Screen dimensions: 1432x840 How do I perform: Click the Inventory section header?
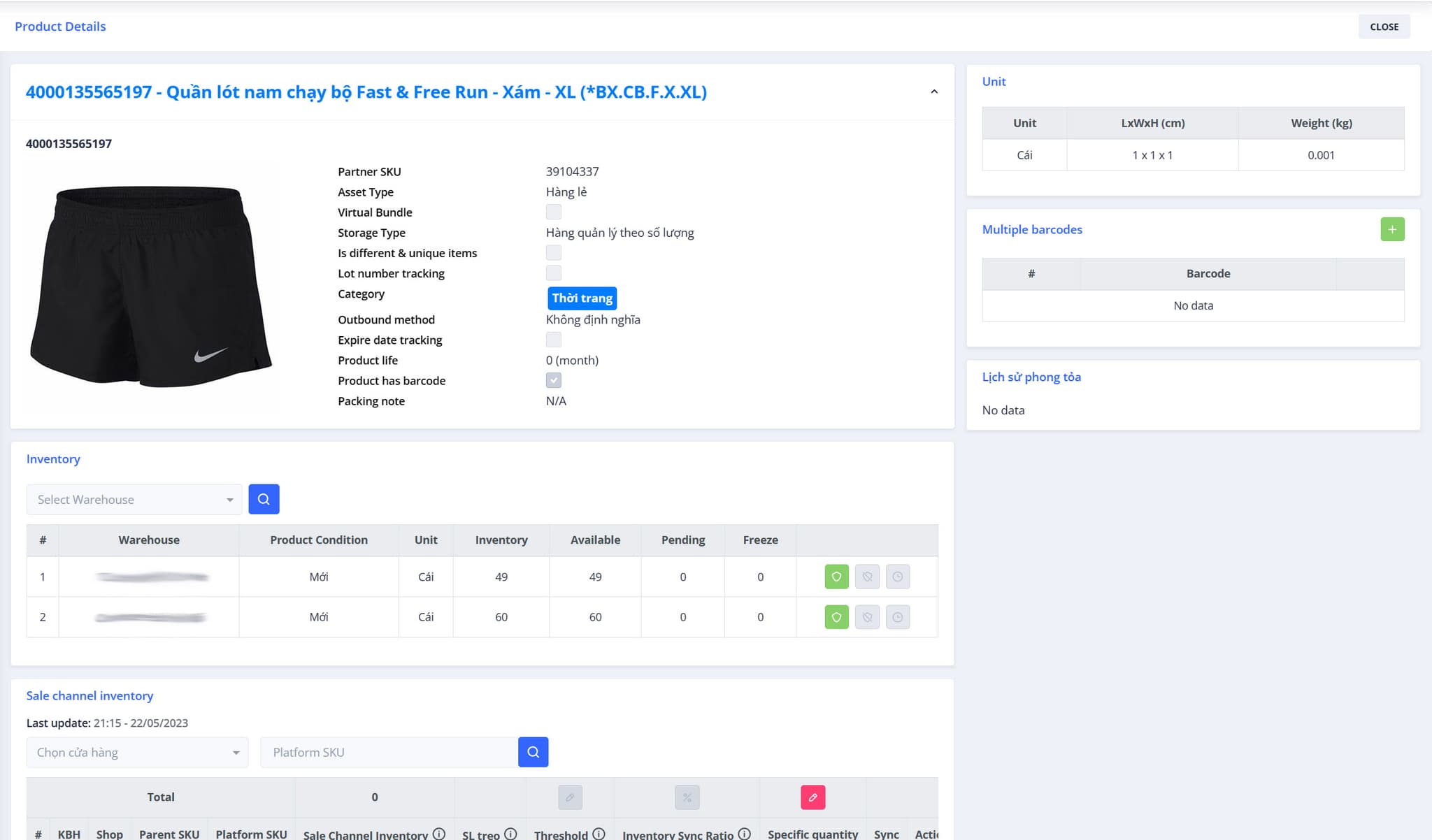click(x=53, y=458)
